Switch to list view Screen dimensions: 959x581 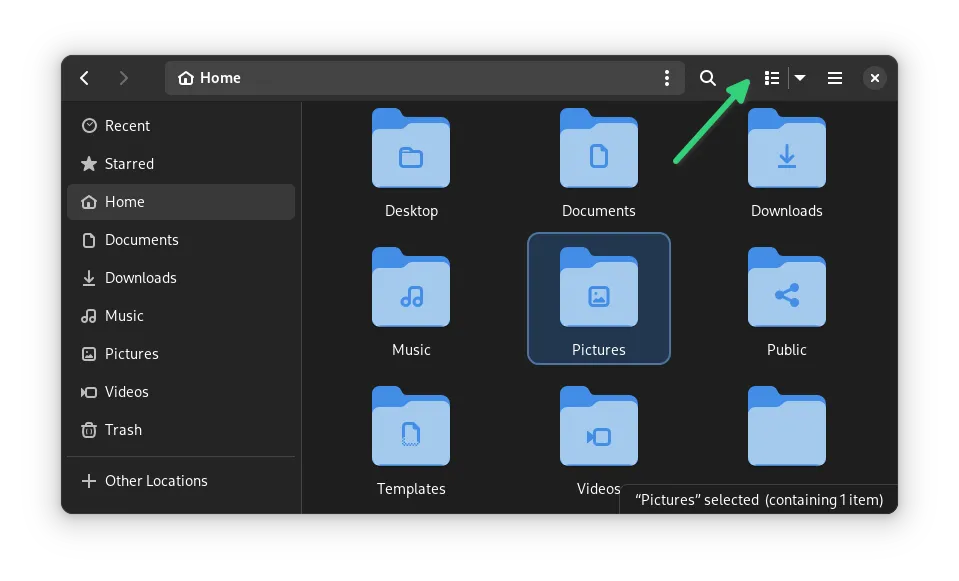[x=771, y=78]
